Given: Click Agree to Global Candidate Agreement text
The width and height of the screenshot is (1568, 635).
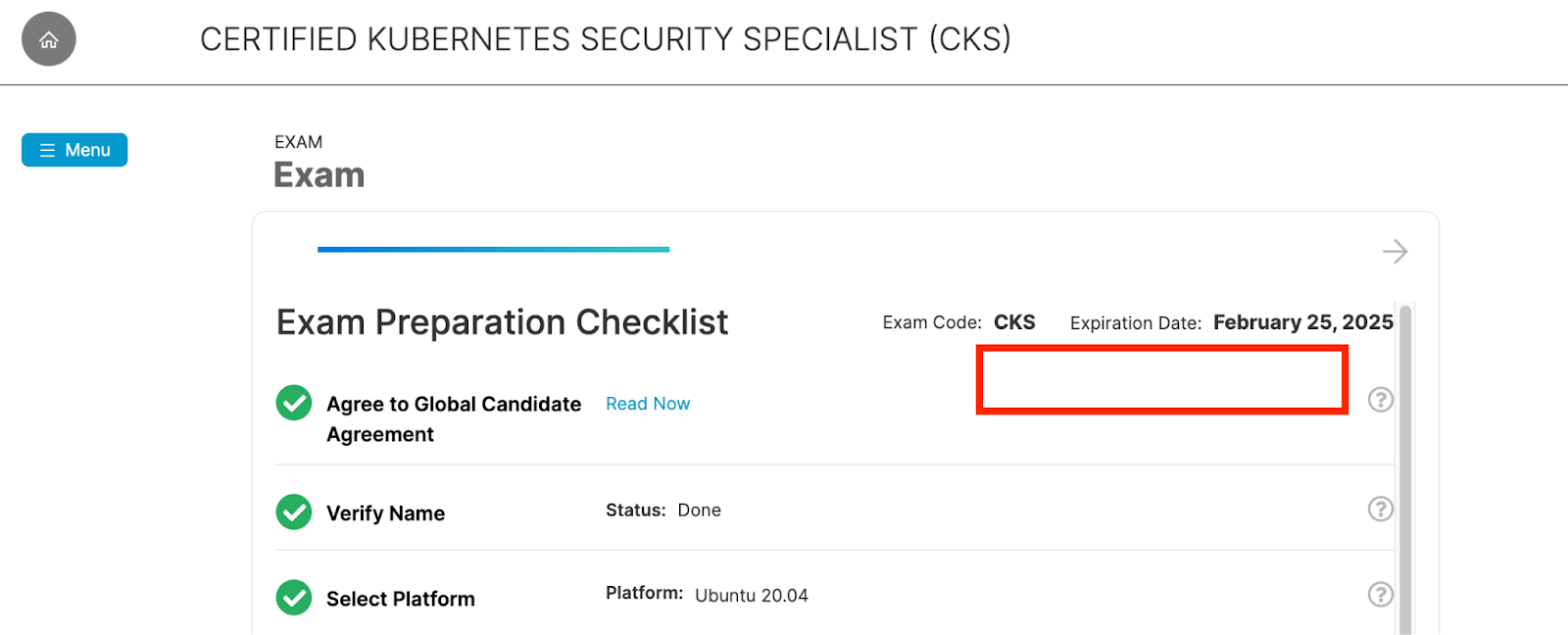Looking at the screenshot, I should [x=454, y=419].
